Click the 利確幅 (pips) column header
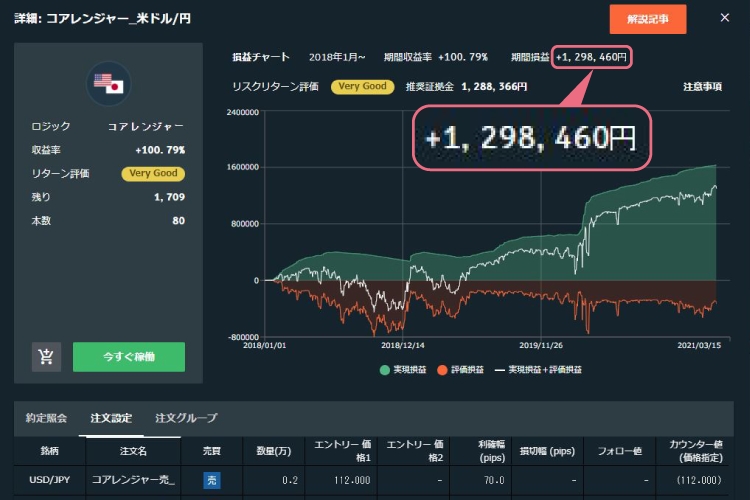This screenshot has width=750, height=500. [492, 451]
